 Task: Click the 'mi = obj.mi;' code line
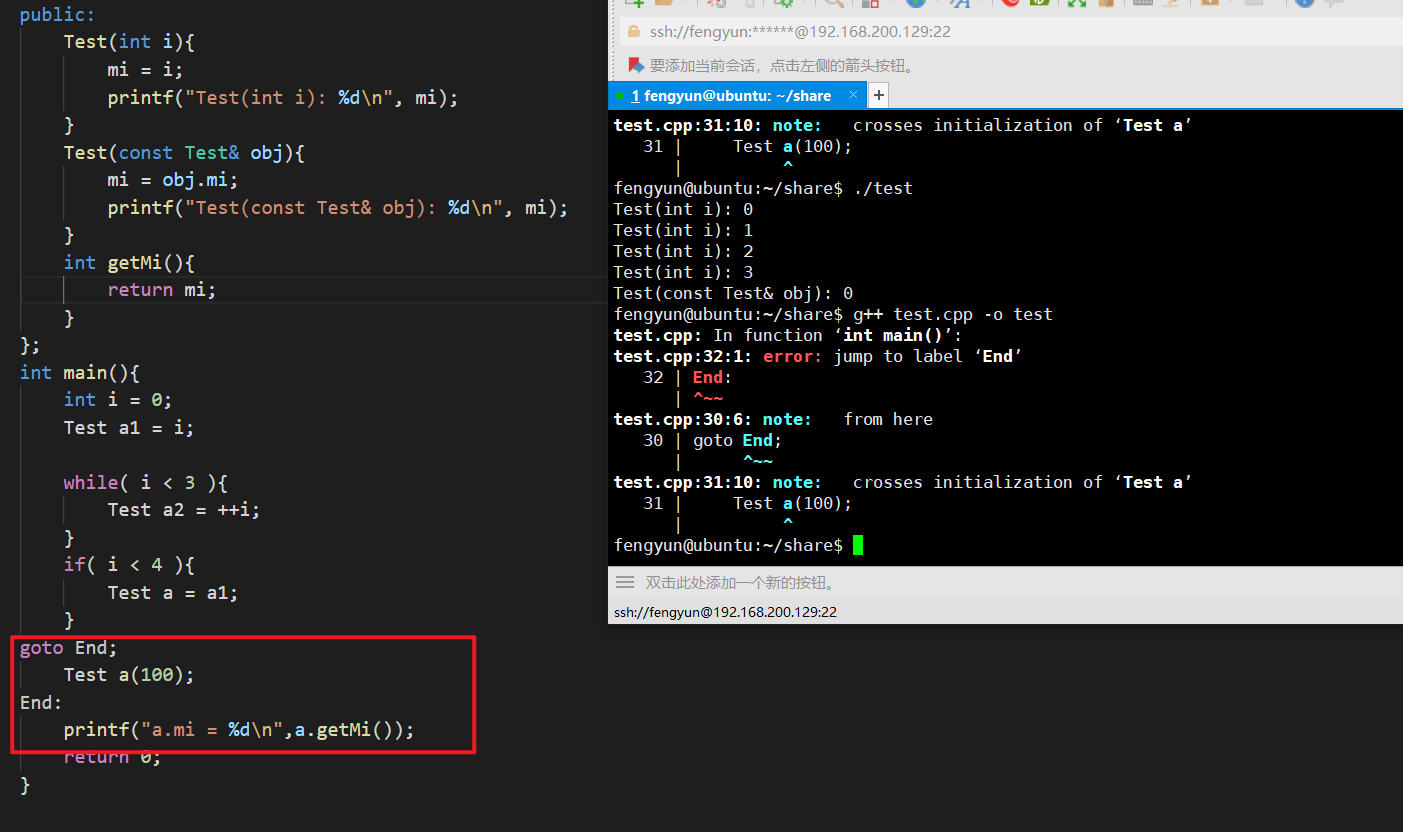click(x=173, y=180)
